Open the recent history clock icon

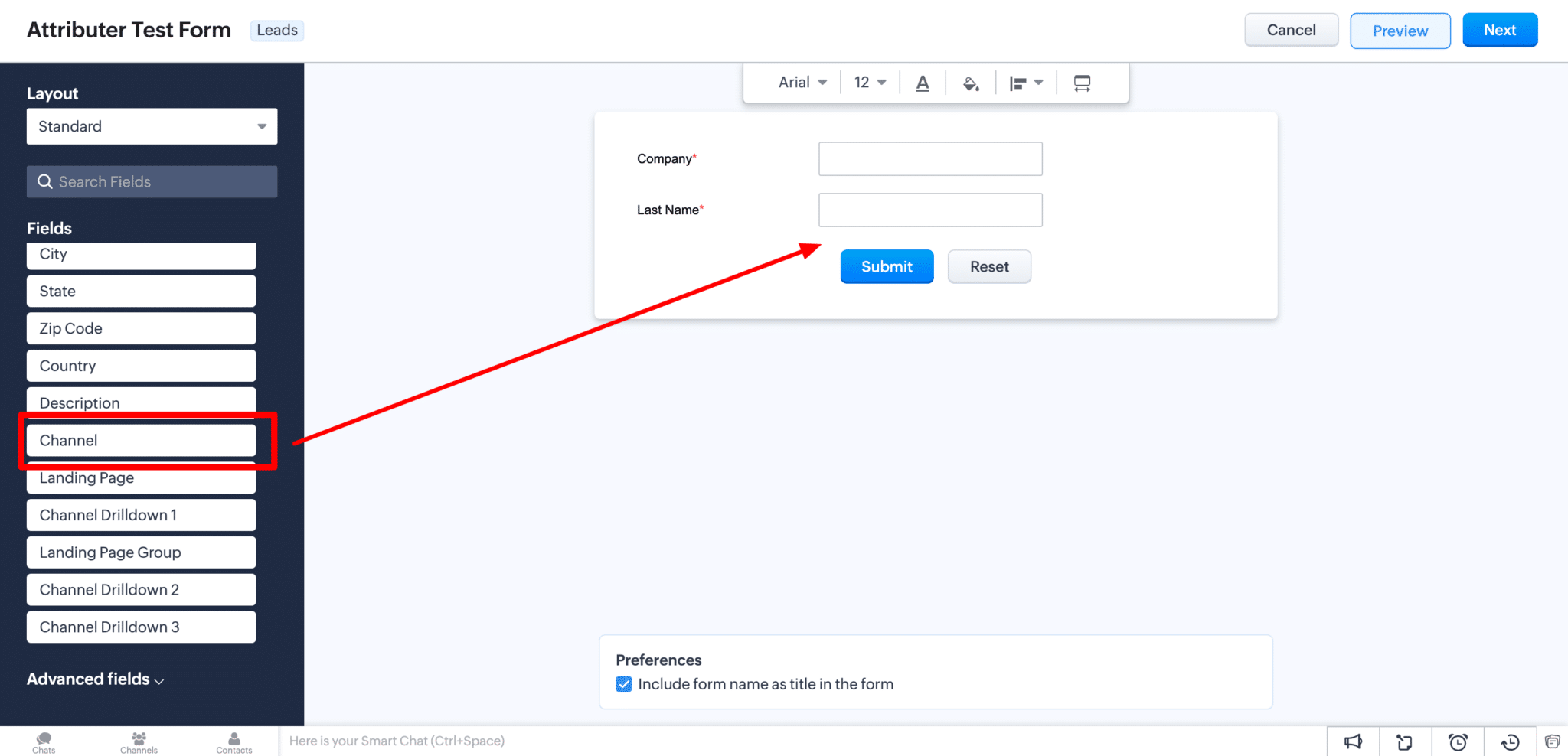[x=1510, y=741]
